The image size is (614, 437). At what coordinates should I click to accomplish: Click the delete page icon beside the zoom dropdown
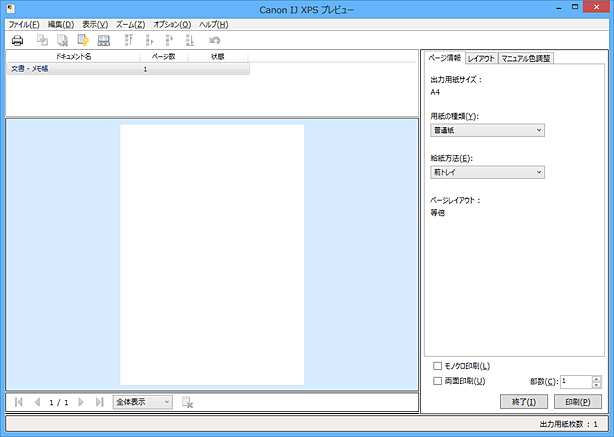pyautogui.click(x=187, y=402)
